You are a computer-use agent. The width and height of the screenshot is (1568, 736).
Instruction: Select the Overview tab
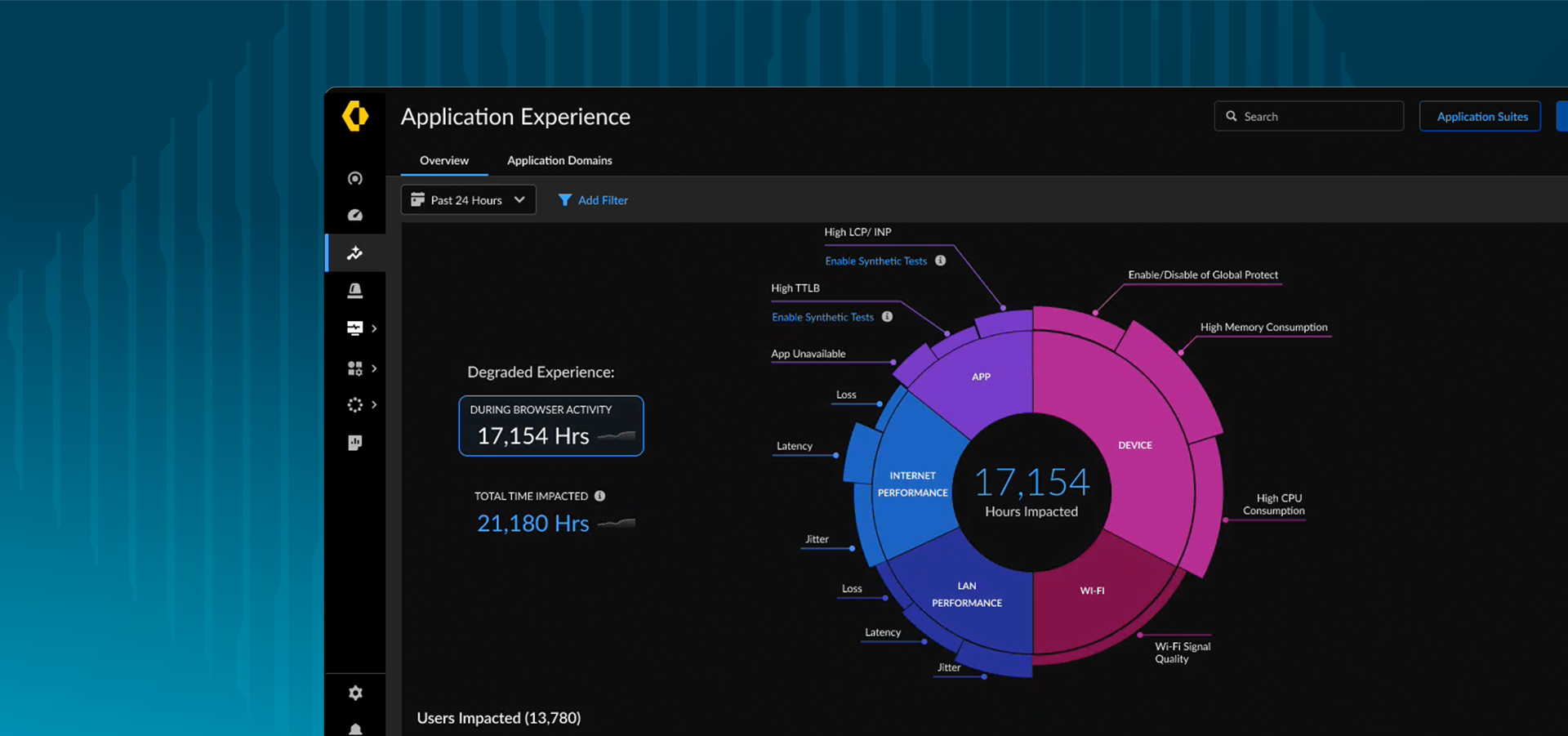coord(443,160)
